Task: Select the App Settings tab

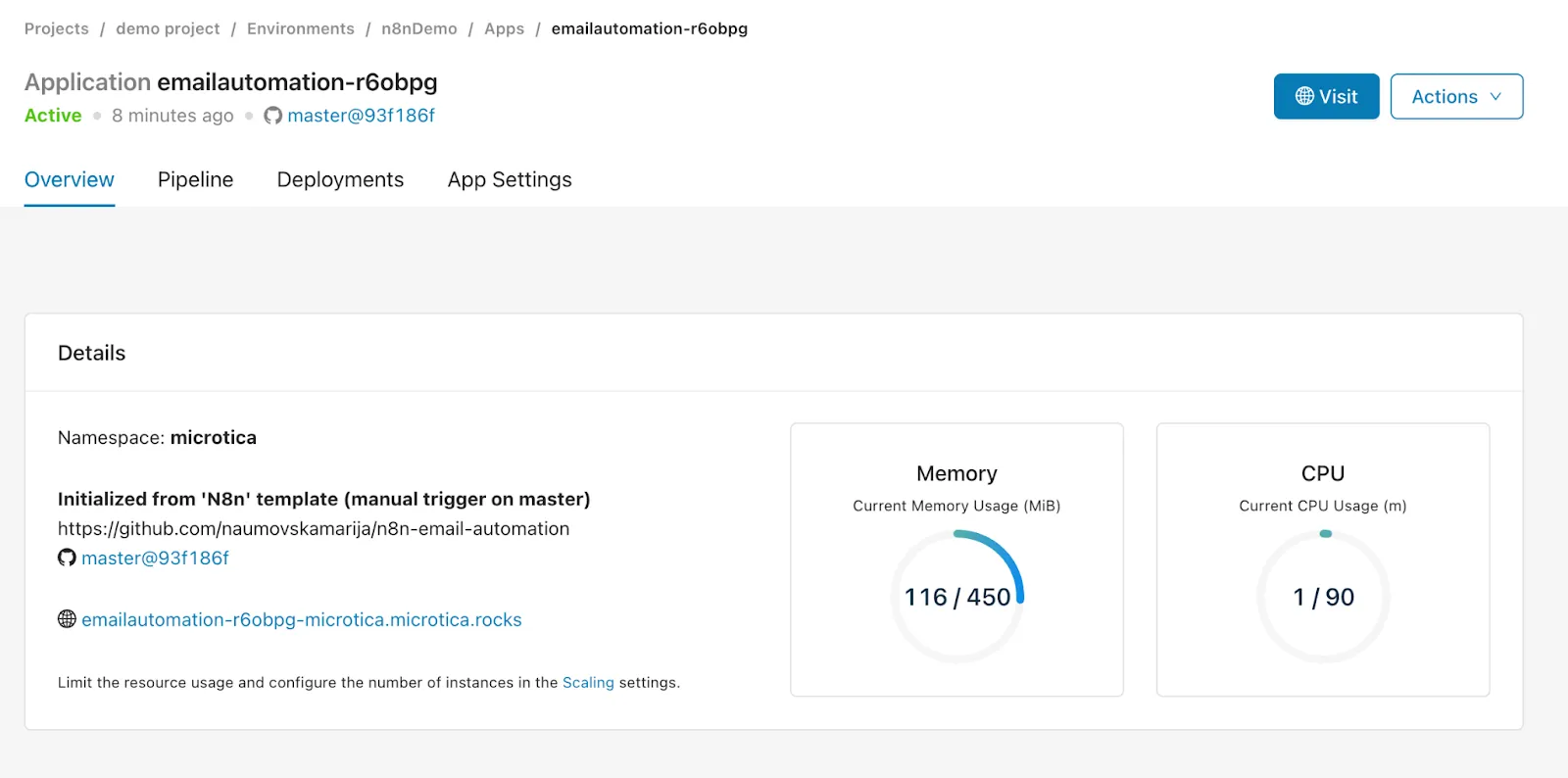Action: coord(510,179)
